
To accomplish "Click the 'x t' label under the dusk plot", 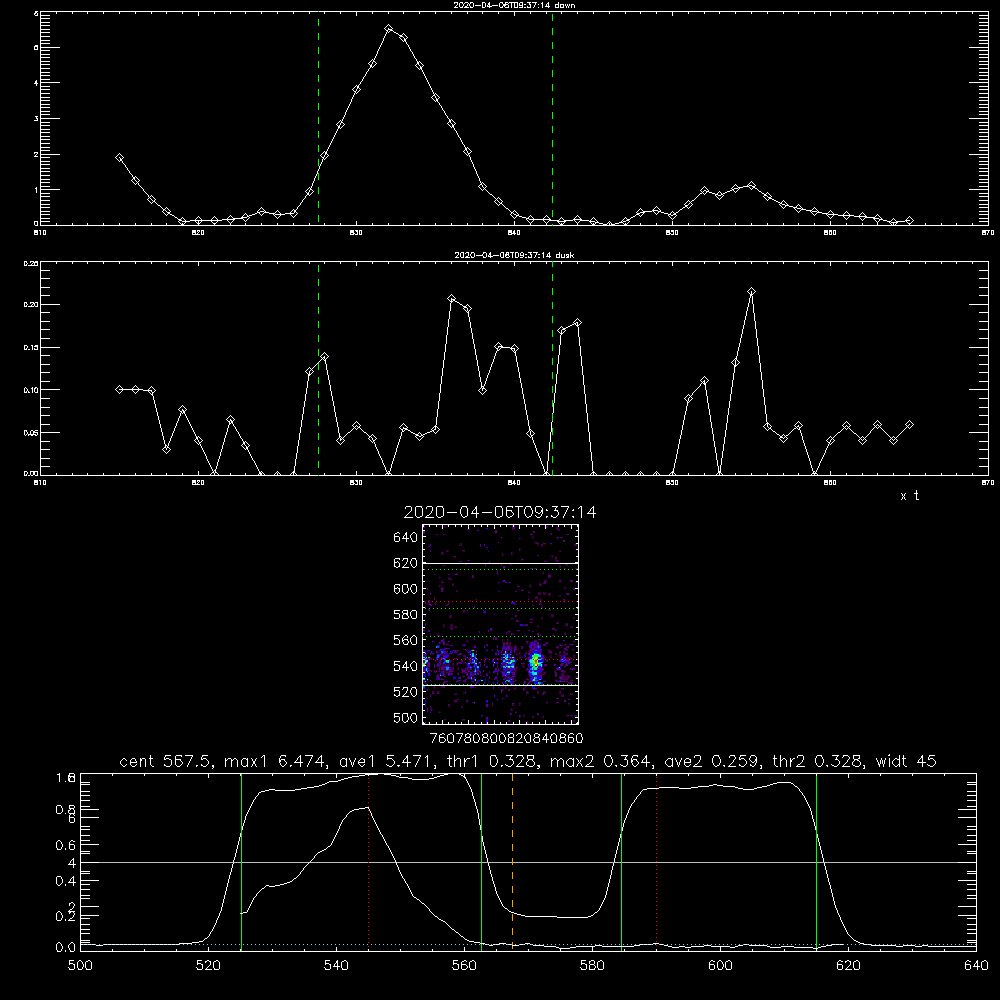I will coord(909,496).
